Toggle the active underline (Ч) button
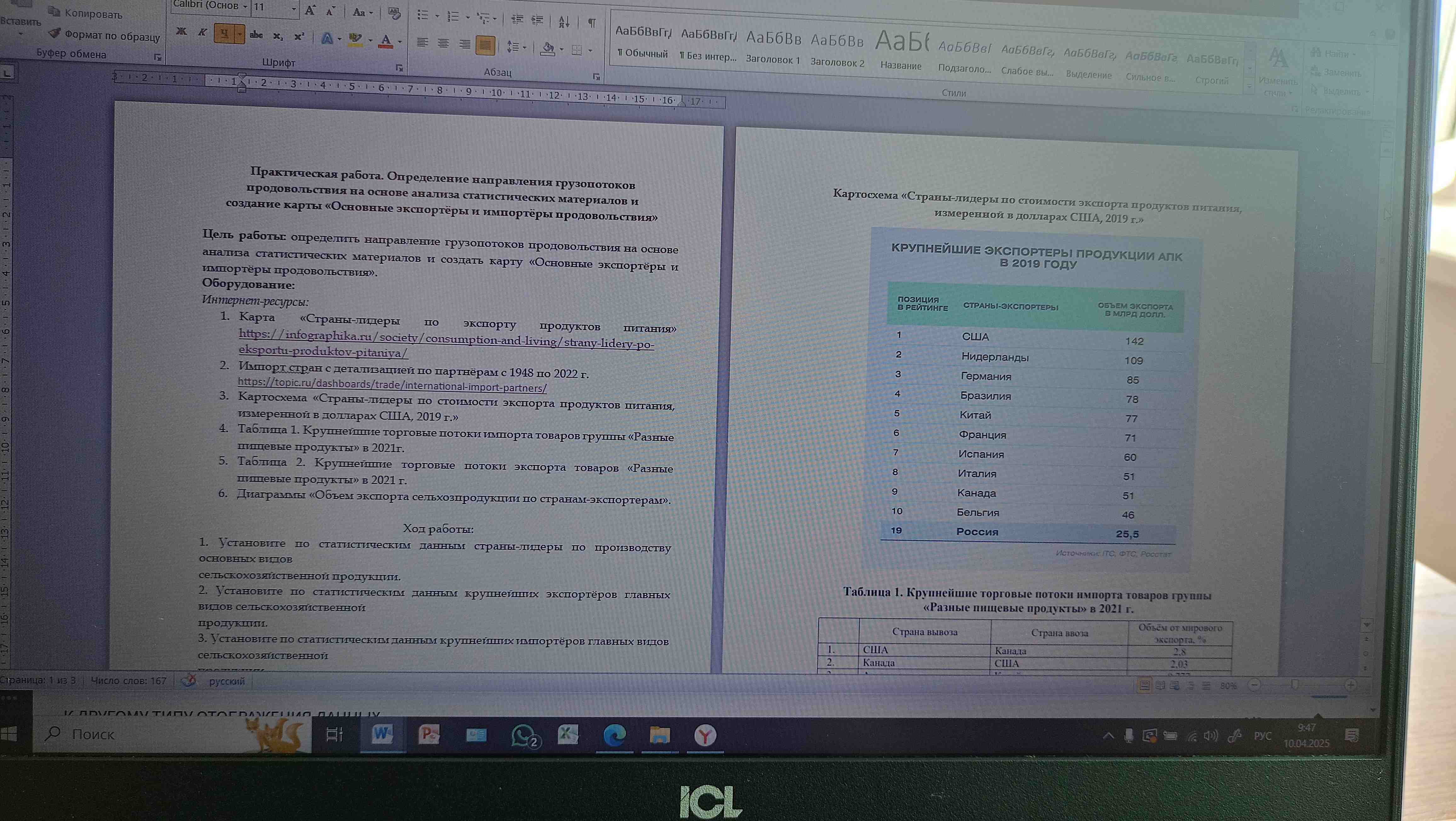This screenshot has width=1456, height=821. [x=225, y=34]
